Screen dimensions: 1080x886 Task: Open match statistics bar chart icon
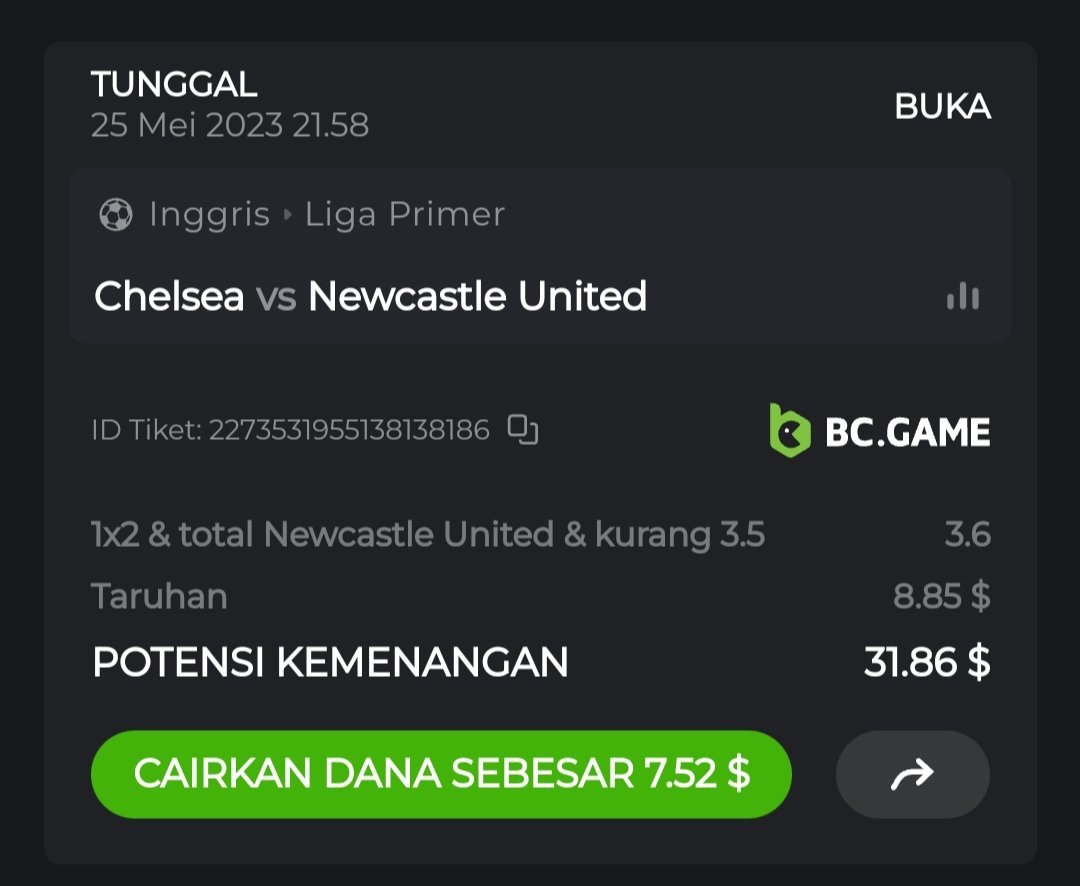(x=963, y=296)
